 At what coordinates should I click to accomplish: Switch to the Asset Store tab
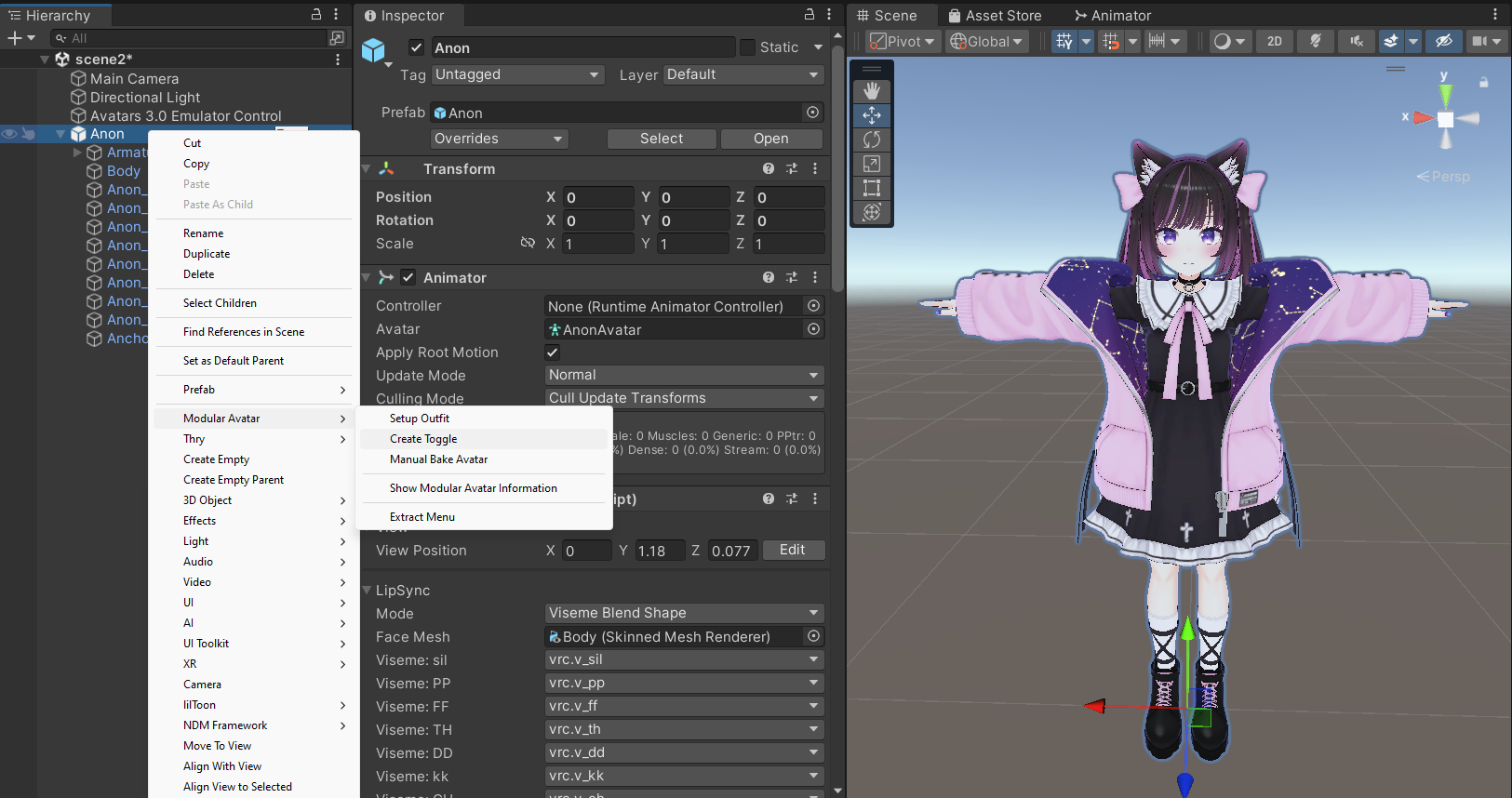(995, 15)
